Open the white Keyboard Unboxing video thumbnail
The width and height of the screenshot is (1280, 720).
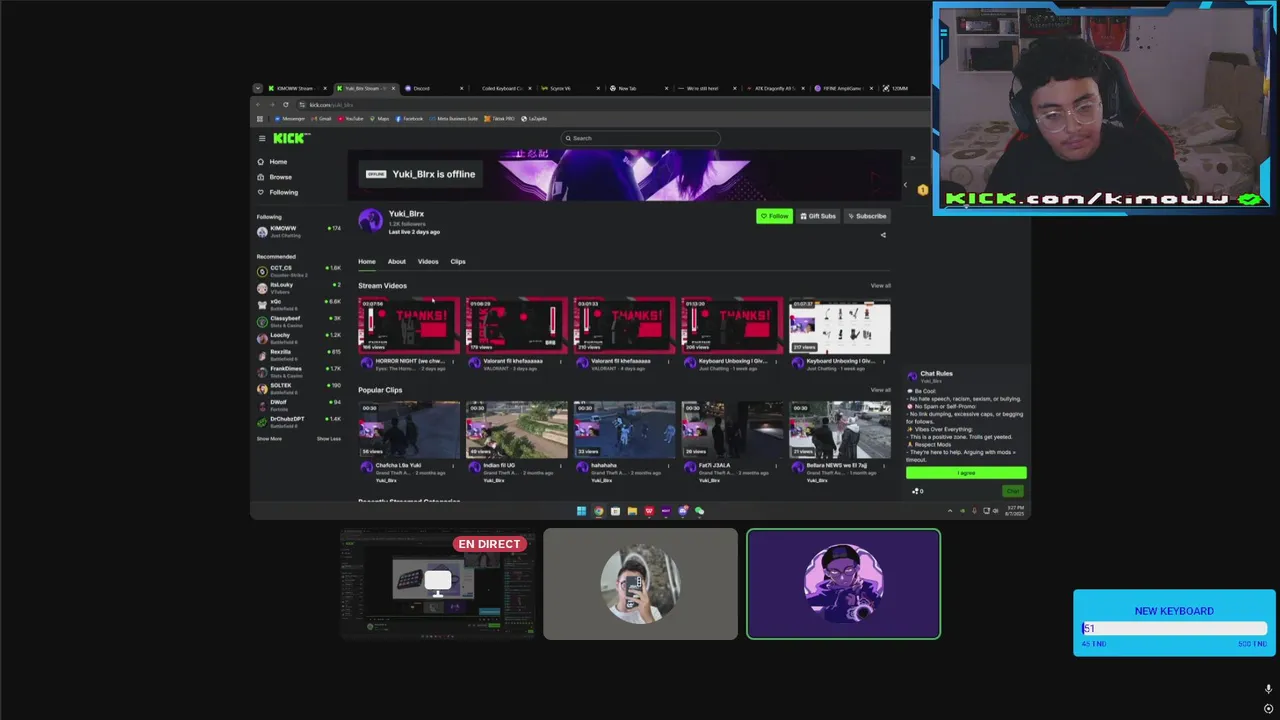pyautogui.click(x=840, y=325)
